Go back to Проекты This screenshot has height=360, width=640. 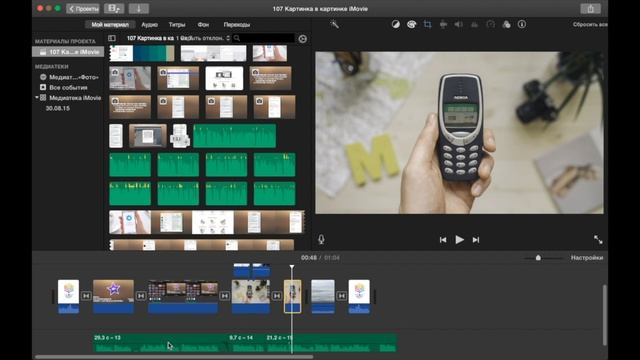tap(83, 9)
